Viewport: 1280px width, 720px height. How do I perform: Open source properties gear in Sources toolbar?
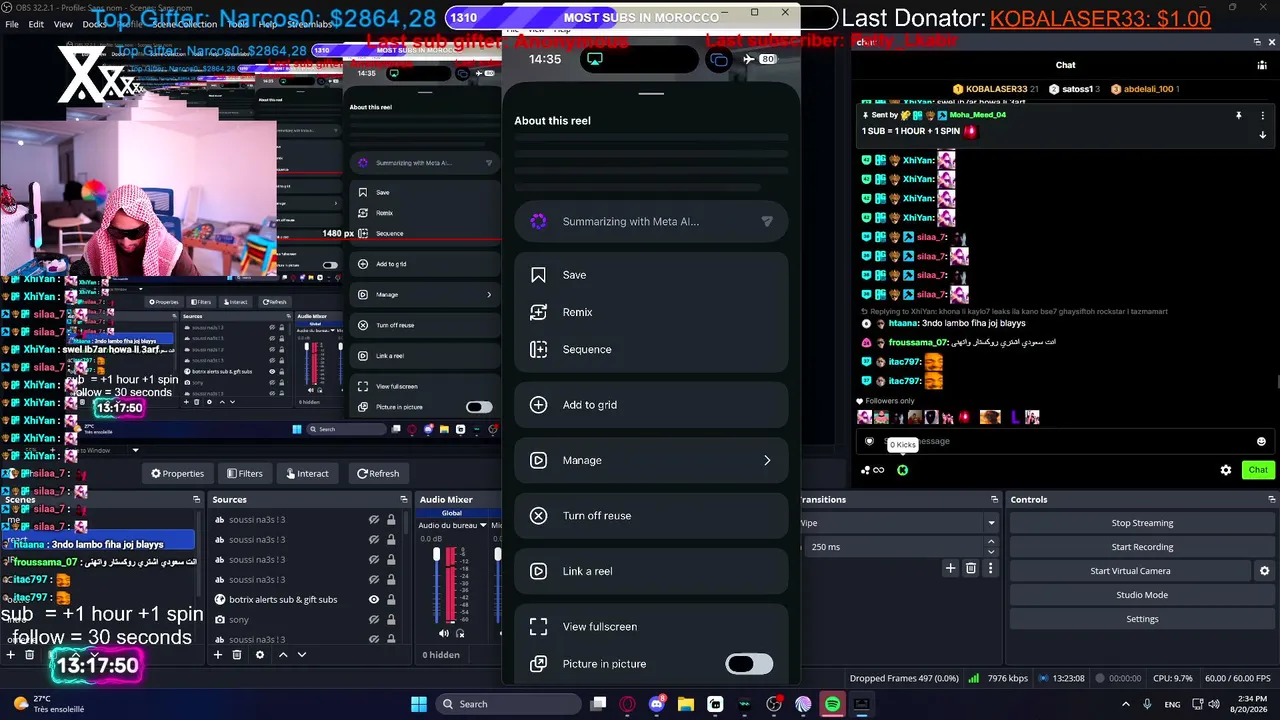(x=260, y=655)
